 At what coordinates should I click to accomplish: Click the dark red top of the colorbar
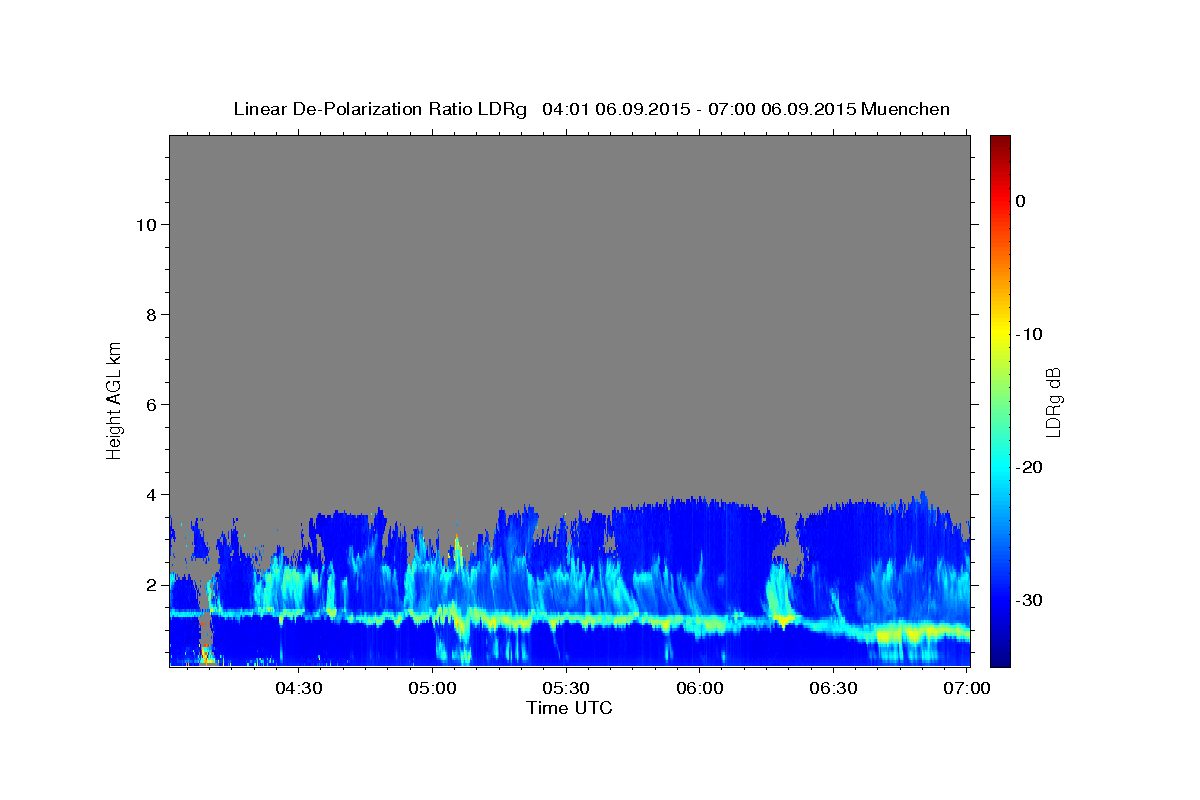(1000, 142)
